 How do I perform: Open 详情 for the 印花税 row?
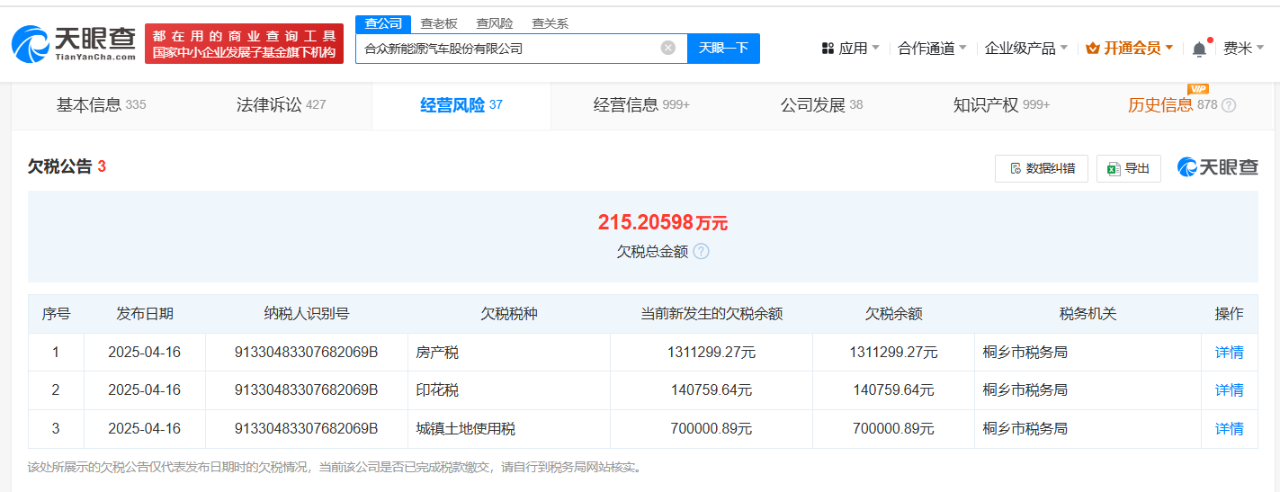click(x=1229, y=390)
